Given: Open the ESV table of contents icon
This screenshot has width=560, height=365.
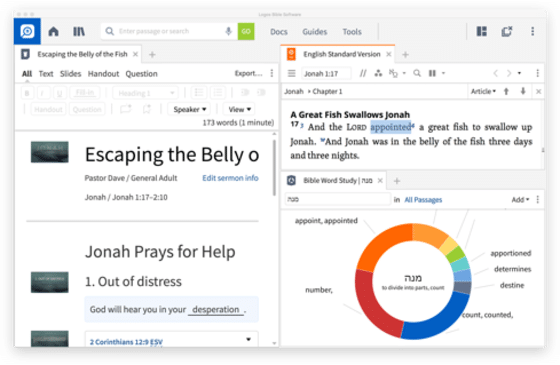Looking at the screenshot, I should click(x=292, y=73).
